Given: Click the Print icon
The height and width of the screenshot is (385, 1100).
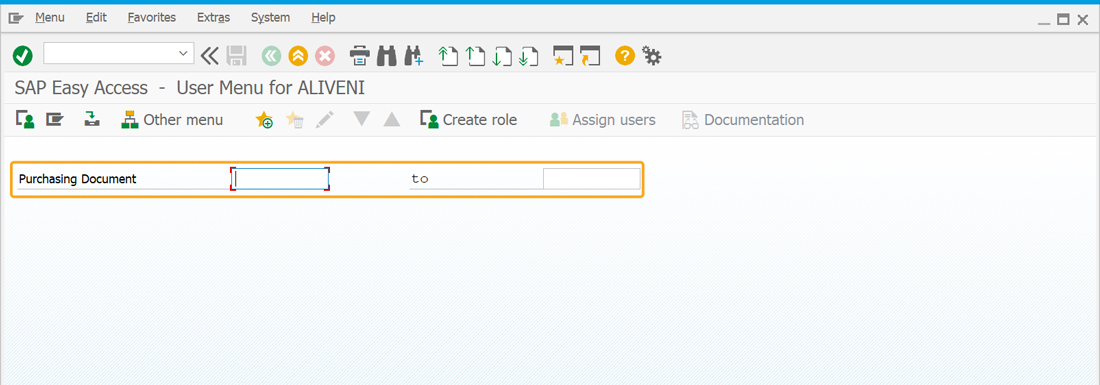Looking at the screenshot, I should coord(359,55).
